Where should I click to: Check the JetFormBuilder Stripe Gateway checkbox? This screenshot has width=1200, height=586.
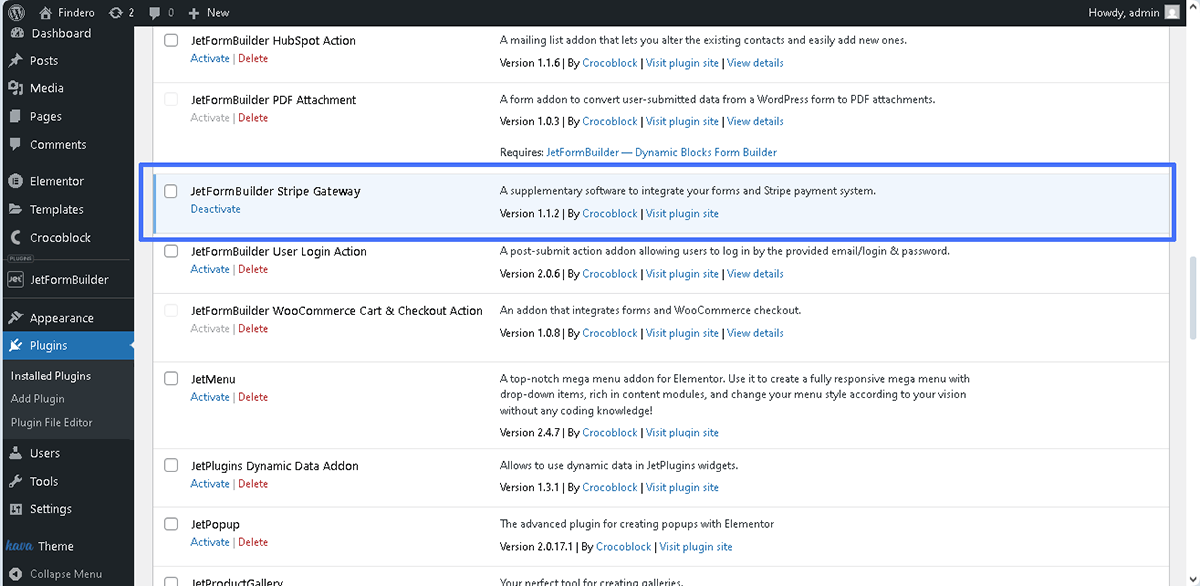[171, 190]
